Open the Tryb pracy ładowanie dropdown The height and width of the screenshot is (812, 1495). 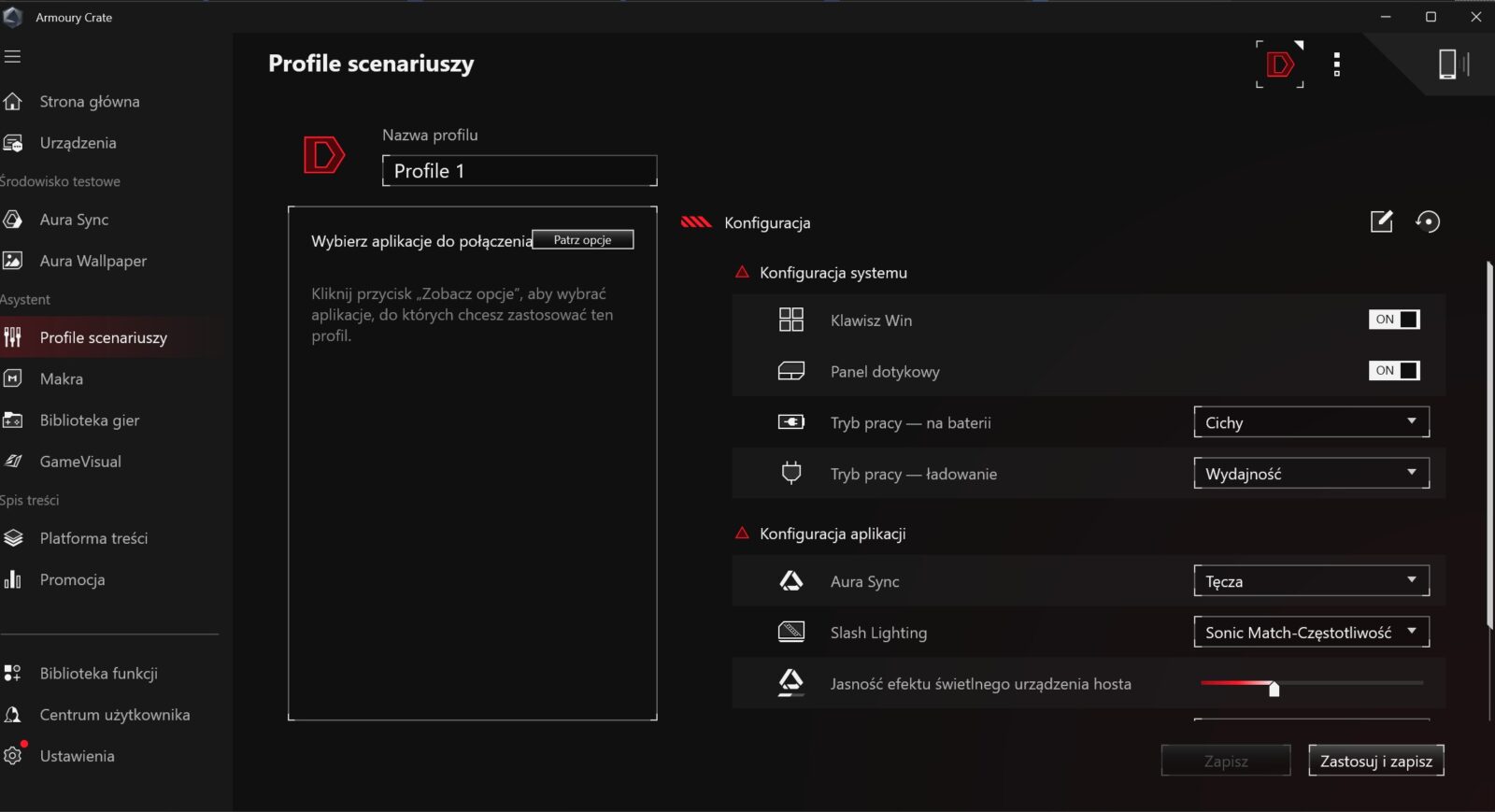point(1311,474)
